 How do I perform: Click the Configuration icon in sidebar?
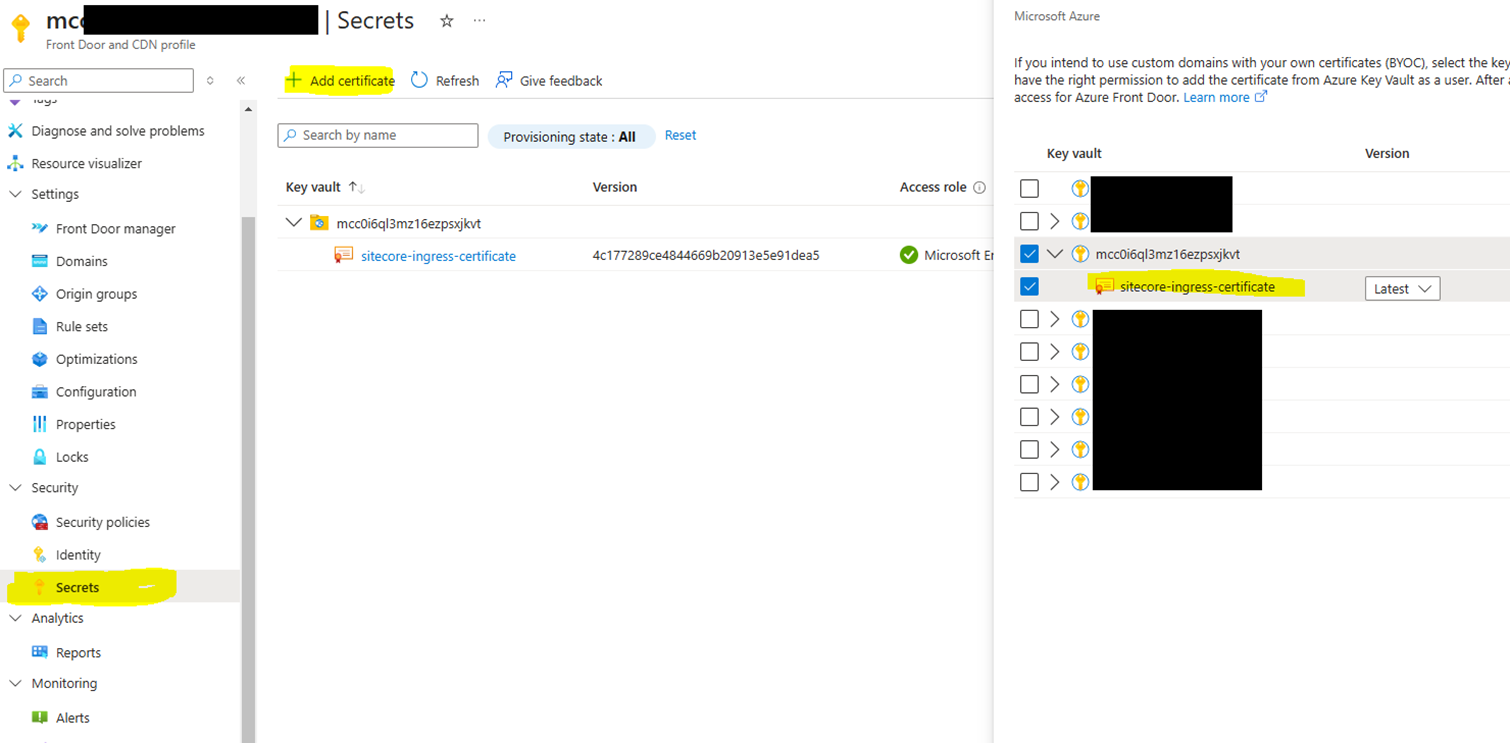tap(40, 392)
